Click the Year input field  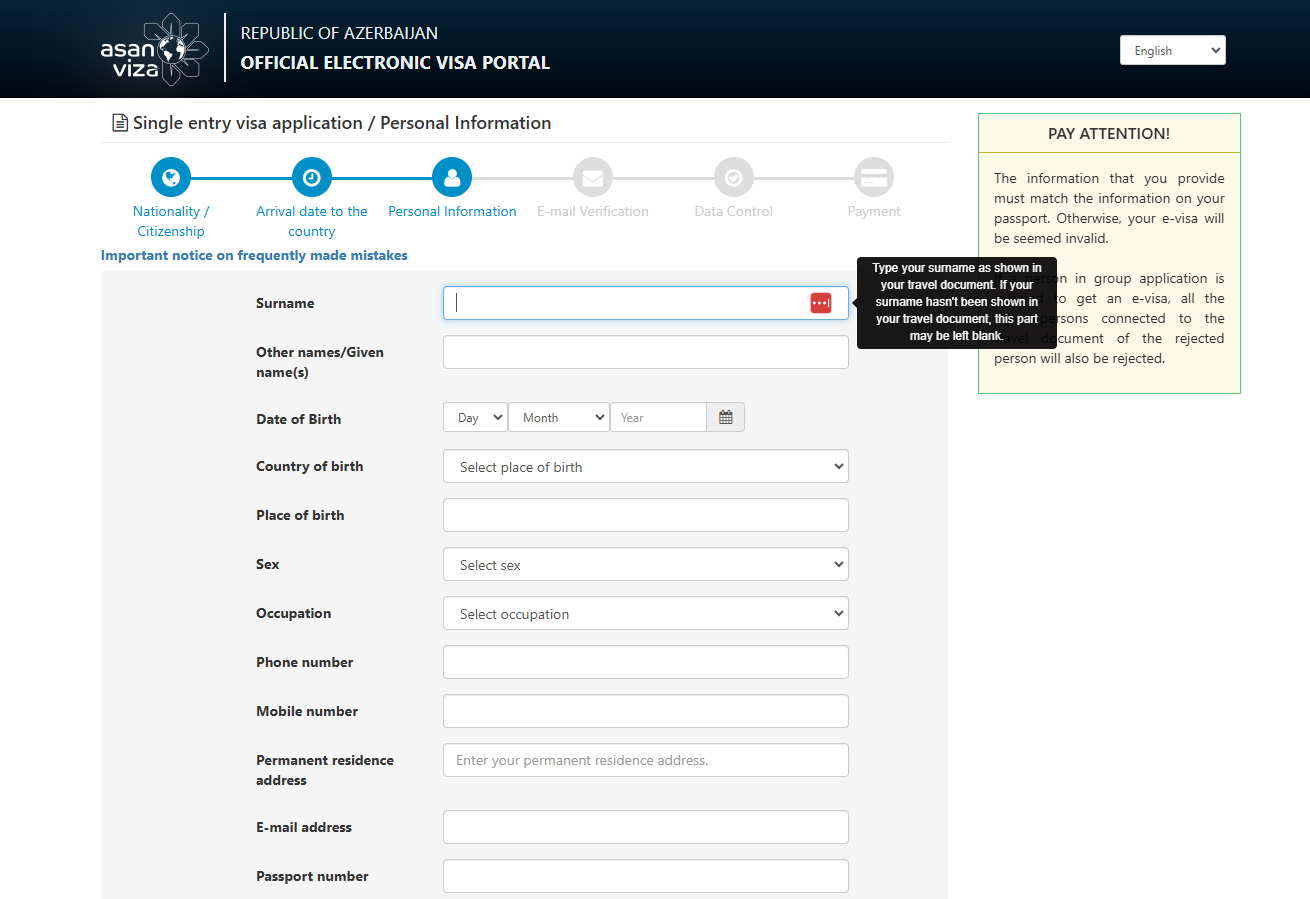click(658, 417)
